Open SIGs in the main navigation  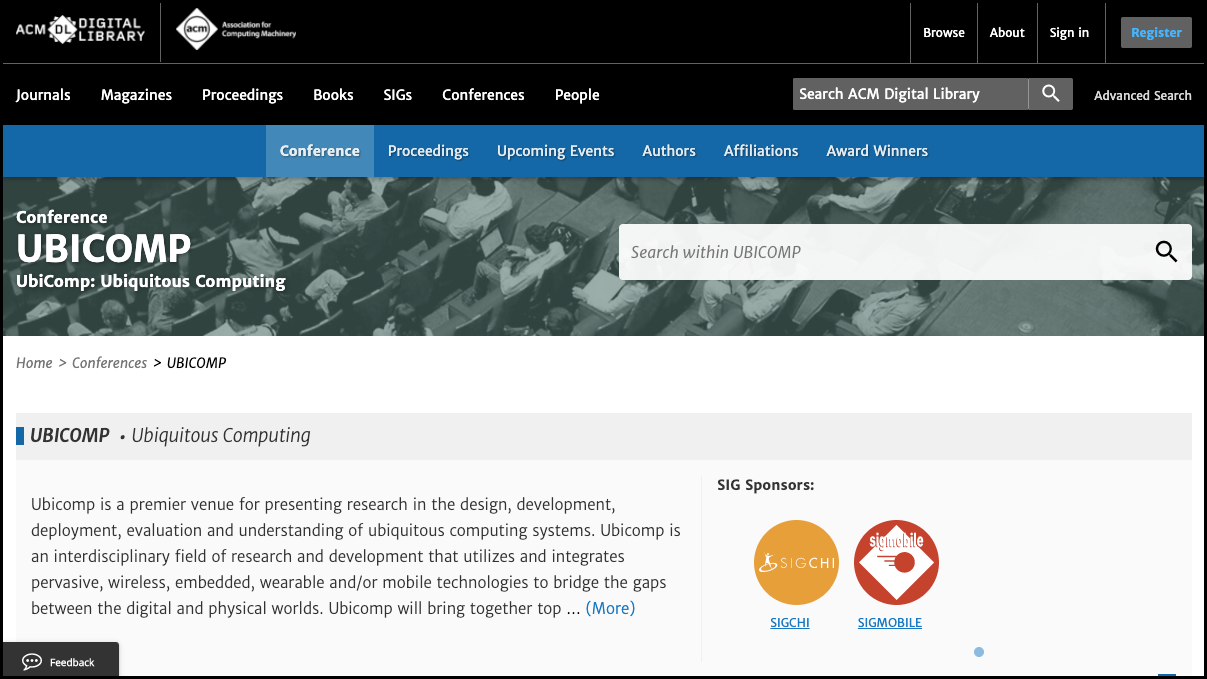[398, 95]
